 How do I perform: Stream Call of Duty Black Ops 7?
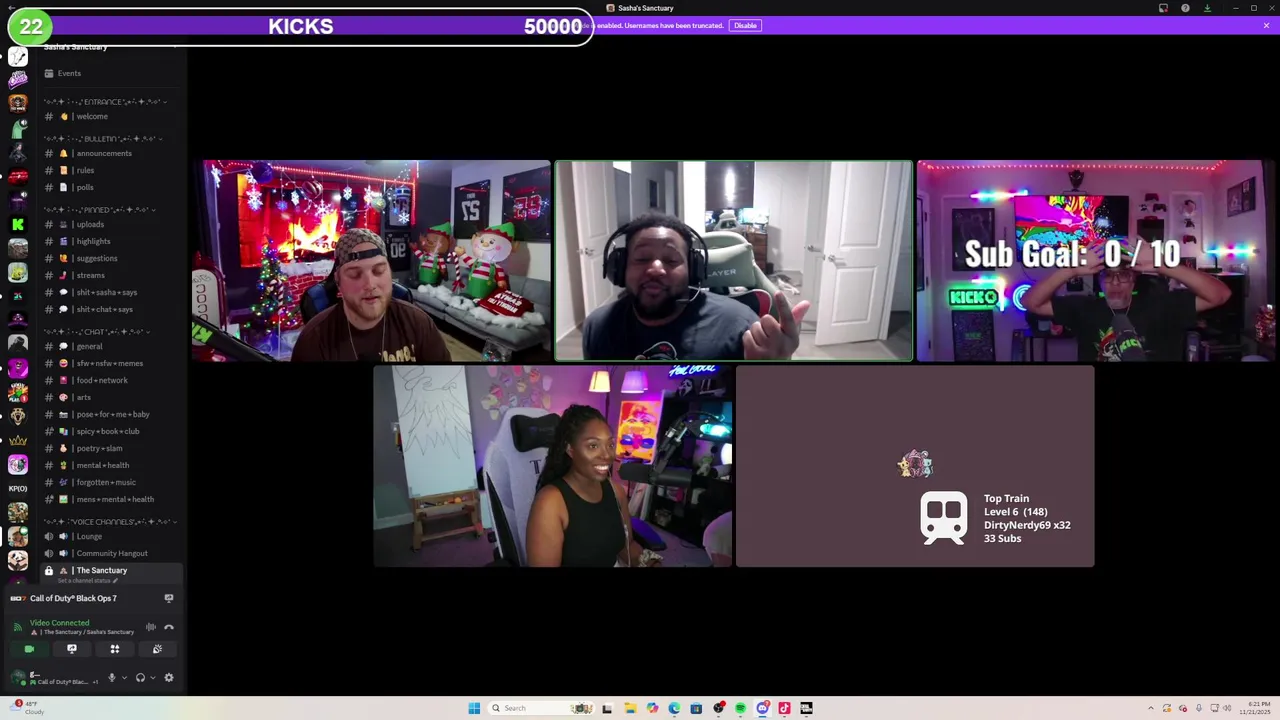(169, 598)
